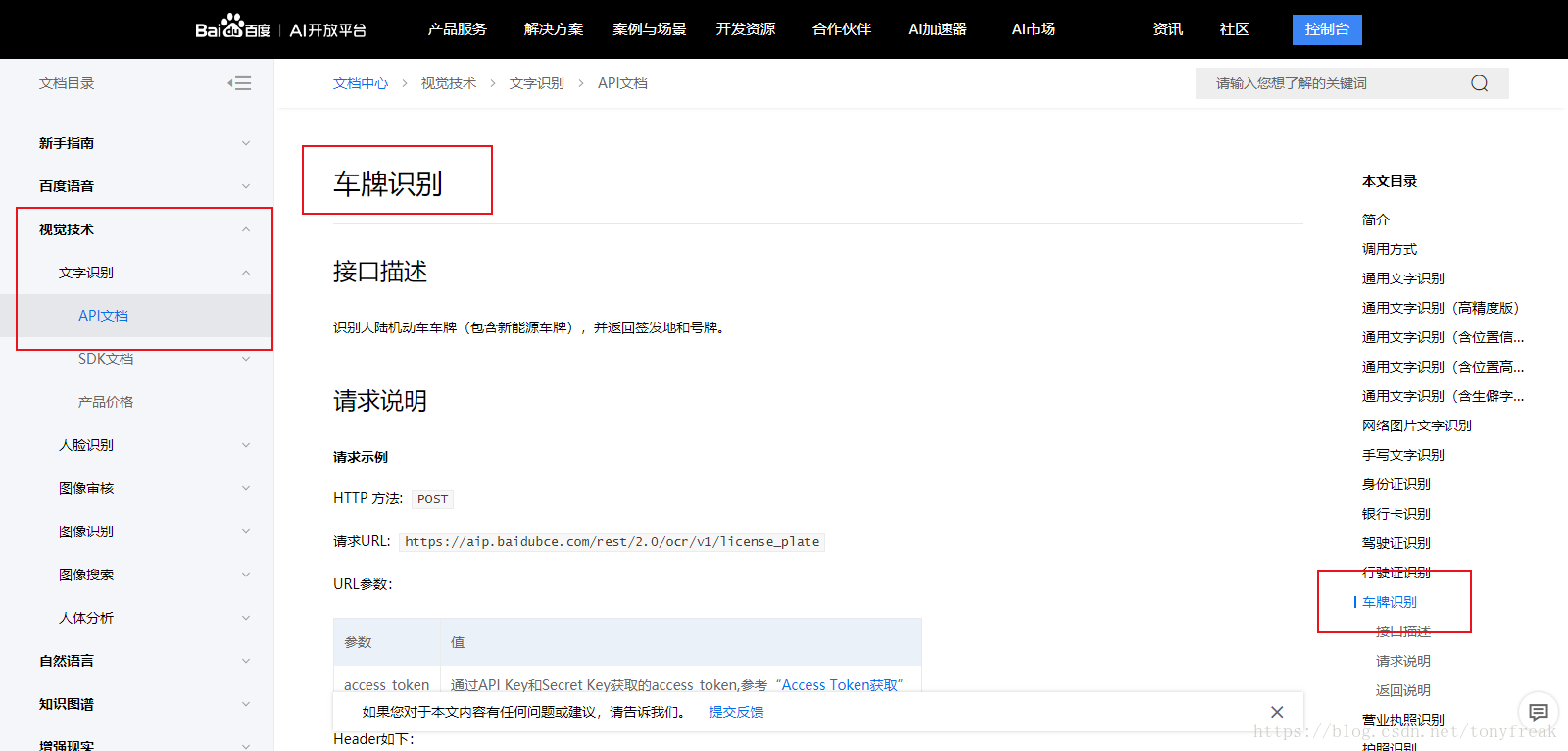Click the 提交反馈 link
The image size is (1568, 751).
(x=736, y=712)
